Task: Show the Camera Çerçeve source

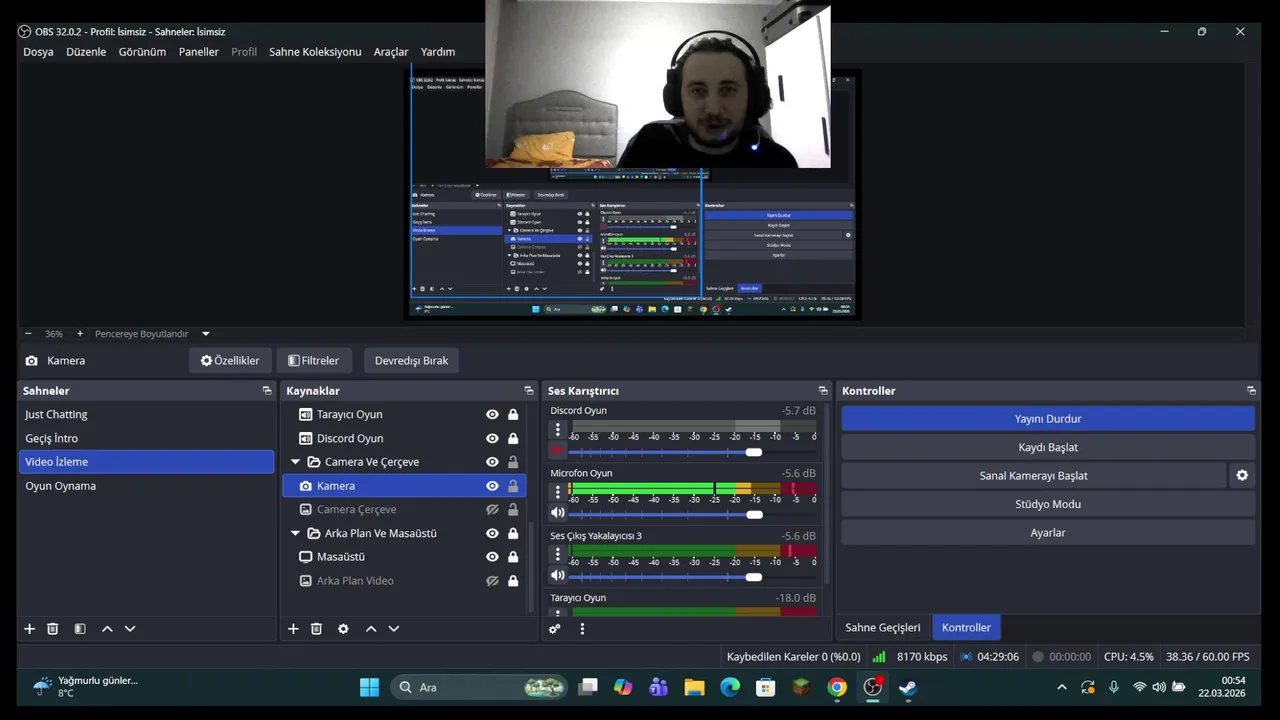Action: [492, 510]
